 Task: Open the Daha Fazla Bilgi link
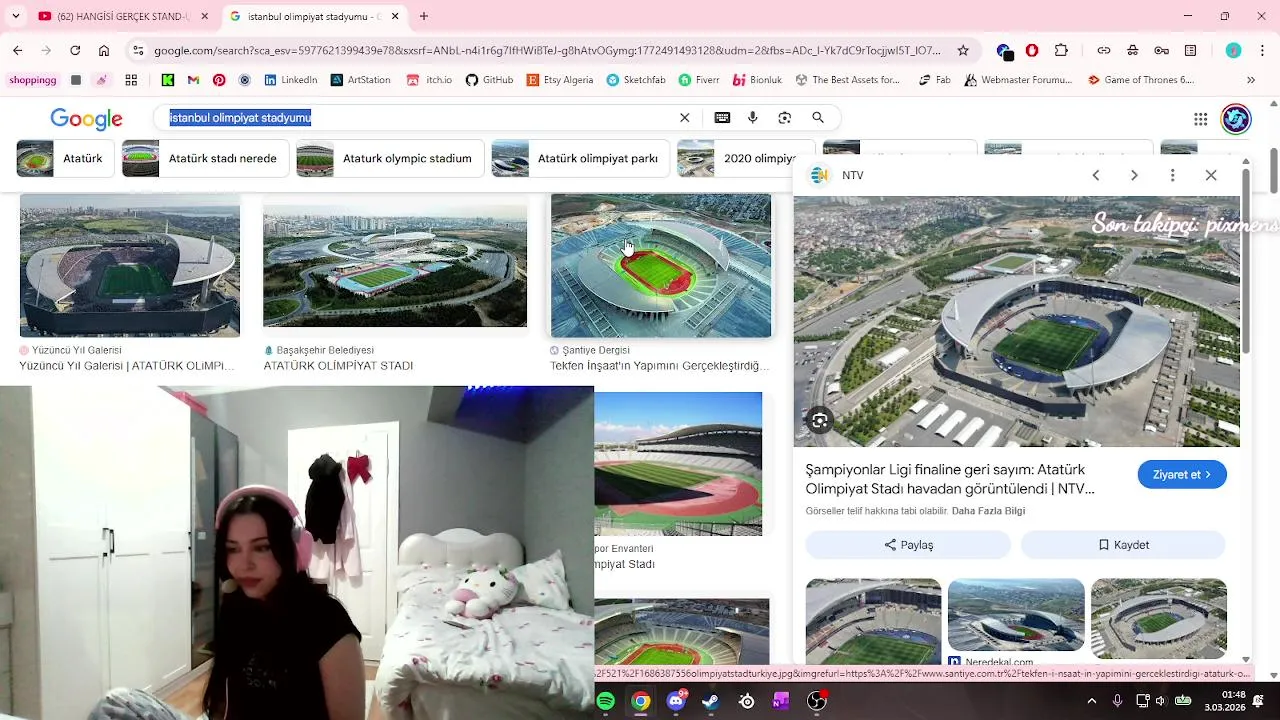988,511
